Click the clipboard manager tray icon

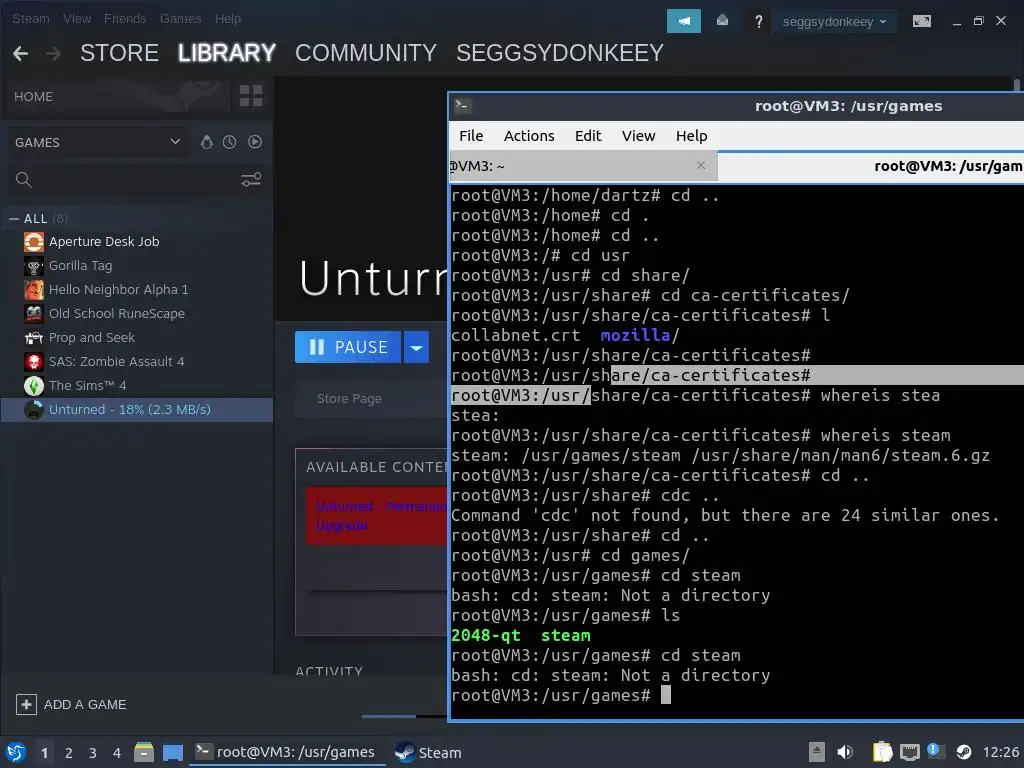[882, 752]
